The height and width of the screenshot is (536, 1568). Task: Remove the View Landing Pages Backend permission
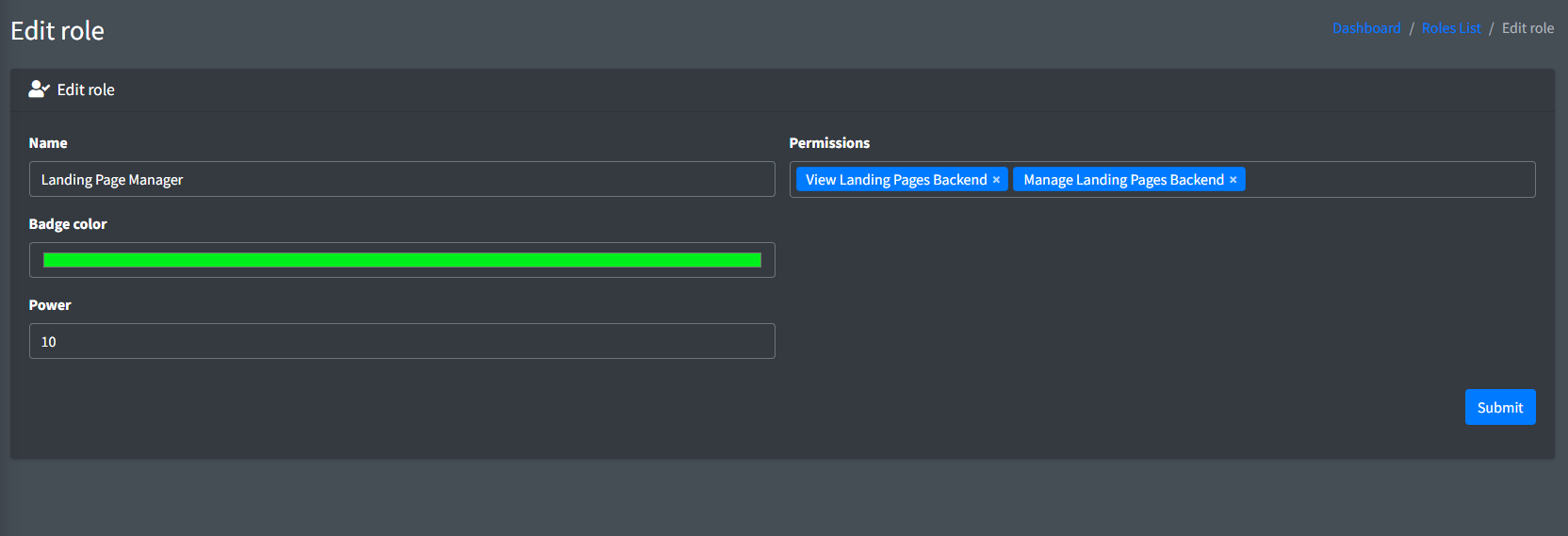click(996, 180)
